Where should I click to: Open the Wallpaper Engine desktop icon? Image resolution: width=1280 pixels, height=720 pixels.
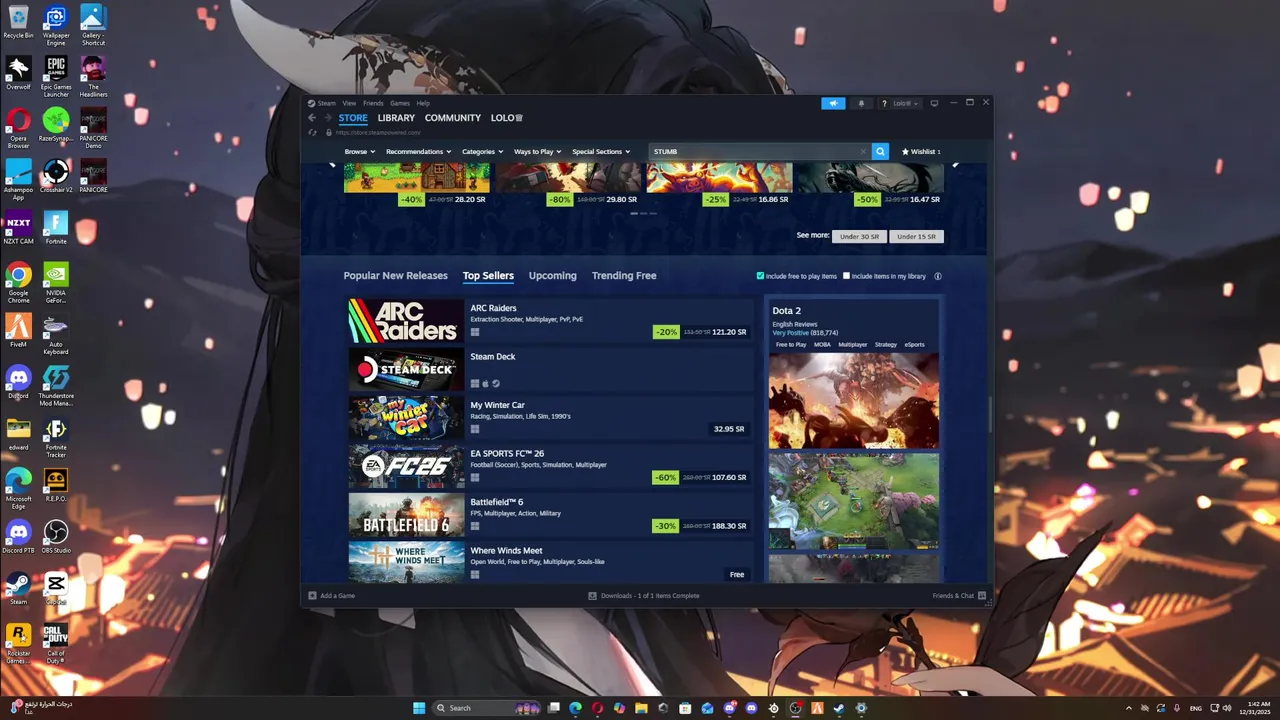pos(56,26)
